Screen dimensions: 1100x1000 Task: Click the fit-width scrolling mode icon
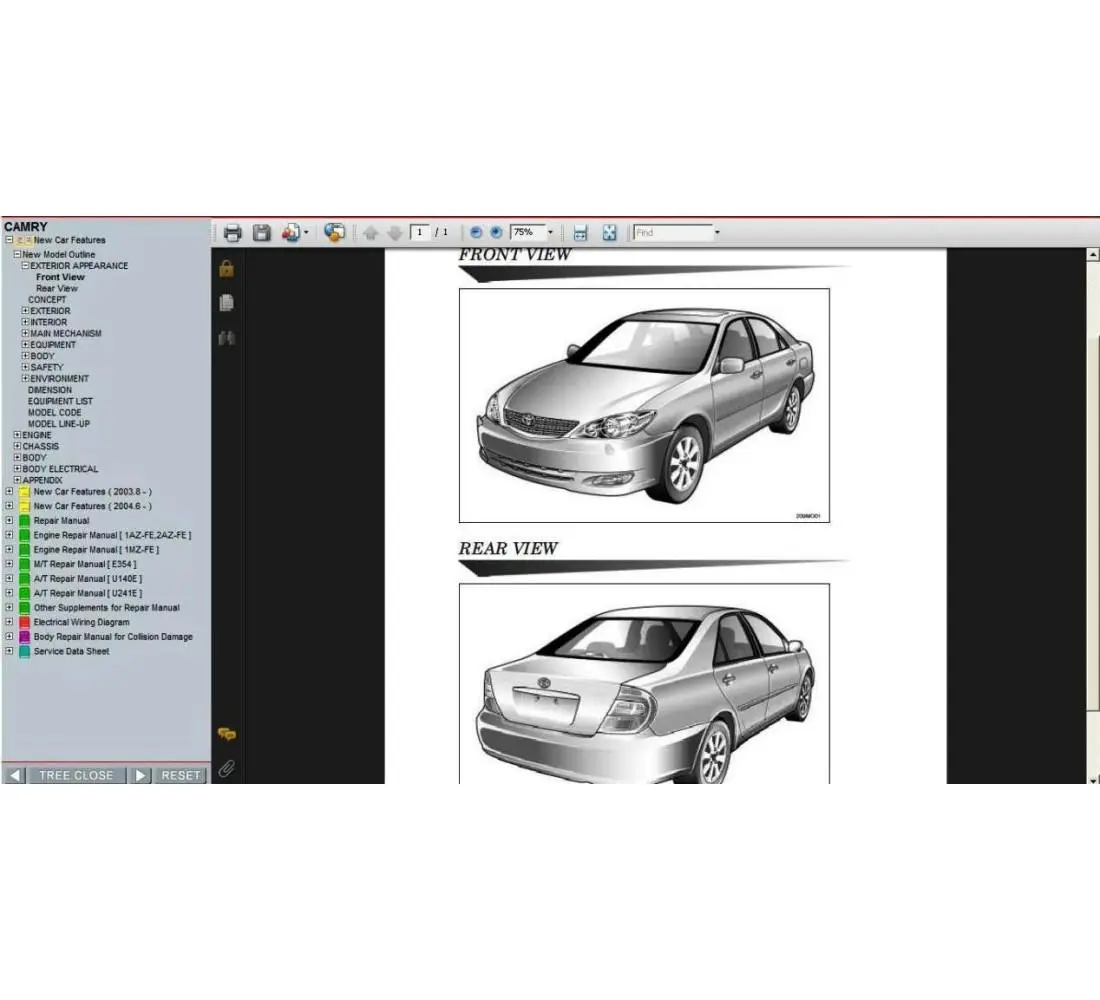point(580,233)
